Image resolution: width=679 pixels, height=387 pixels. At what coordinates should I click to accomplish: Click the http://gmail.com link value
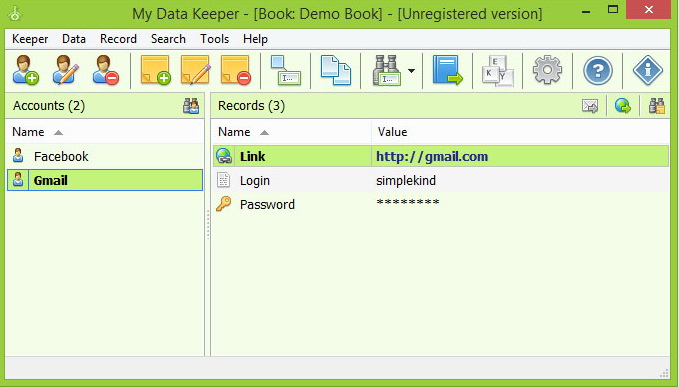[x=432, y=156]
